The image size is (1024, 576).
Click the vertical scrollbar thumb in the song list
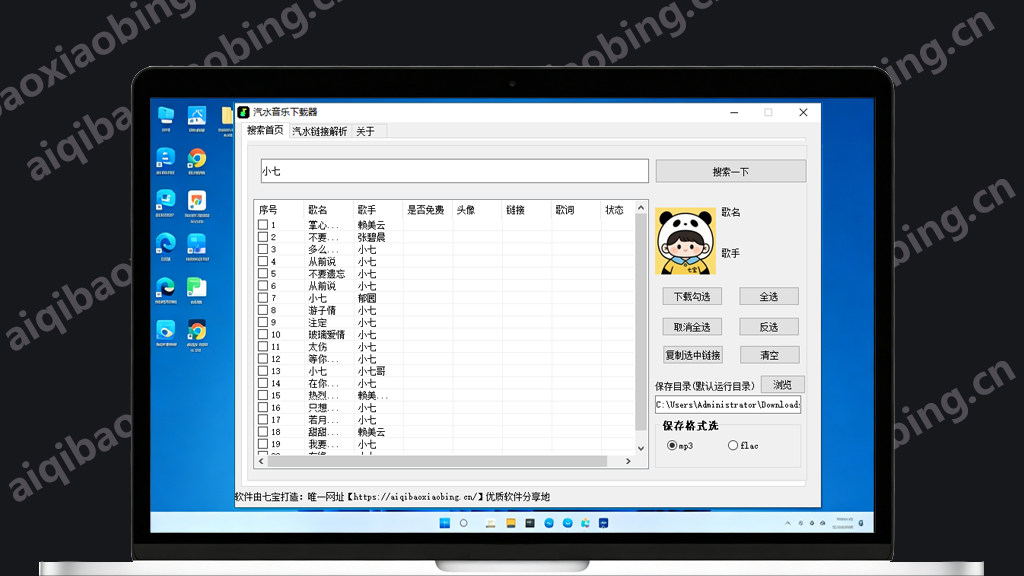click(641, 322)
